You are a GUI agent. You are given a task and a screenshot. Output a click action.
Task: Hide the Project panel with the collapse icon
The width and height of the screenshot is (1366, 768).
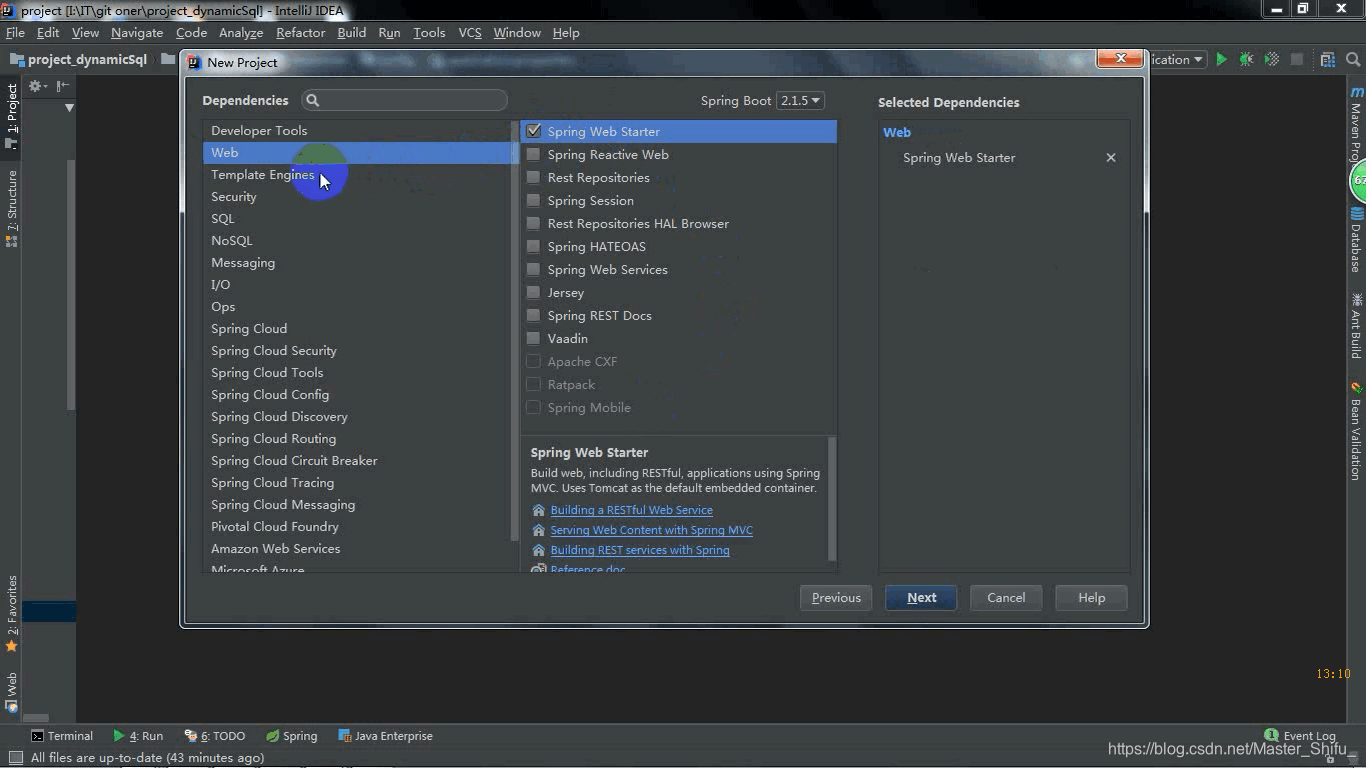(62, 86)
